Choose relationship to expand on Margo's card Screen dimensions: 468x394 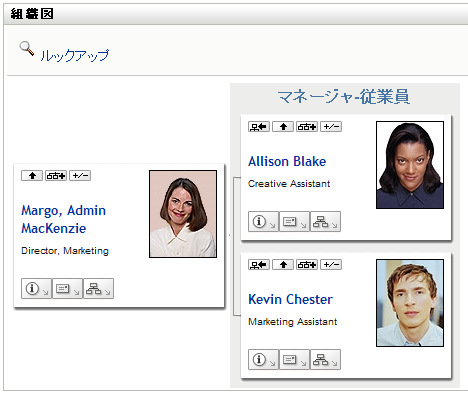[56, 176]
